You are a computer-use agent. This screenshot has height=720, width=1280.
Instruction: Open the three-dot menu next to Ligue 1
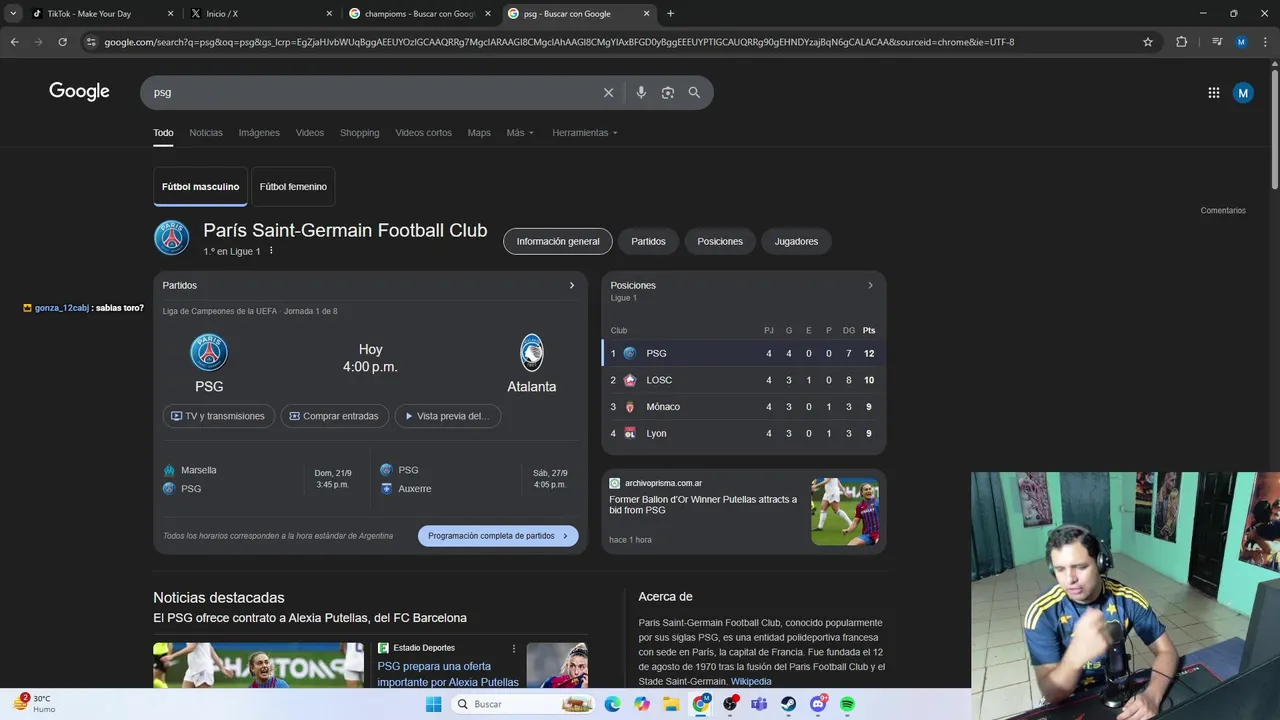pyautogui.click(x=271, y=251)
